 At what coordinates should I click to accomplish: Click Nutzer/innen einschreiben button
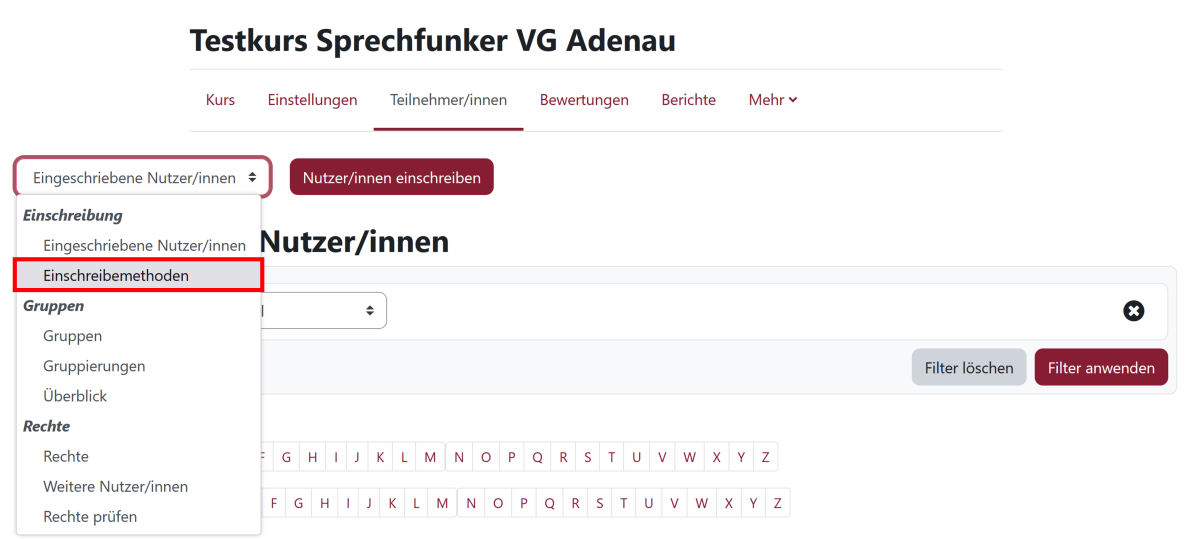[x=392, y=178]
